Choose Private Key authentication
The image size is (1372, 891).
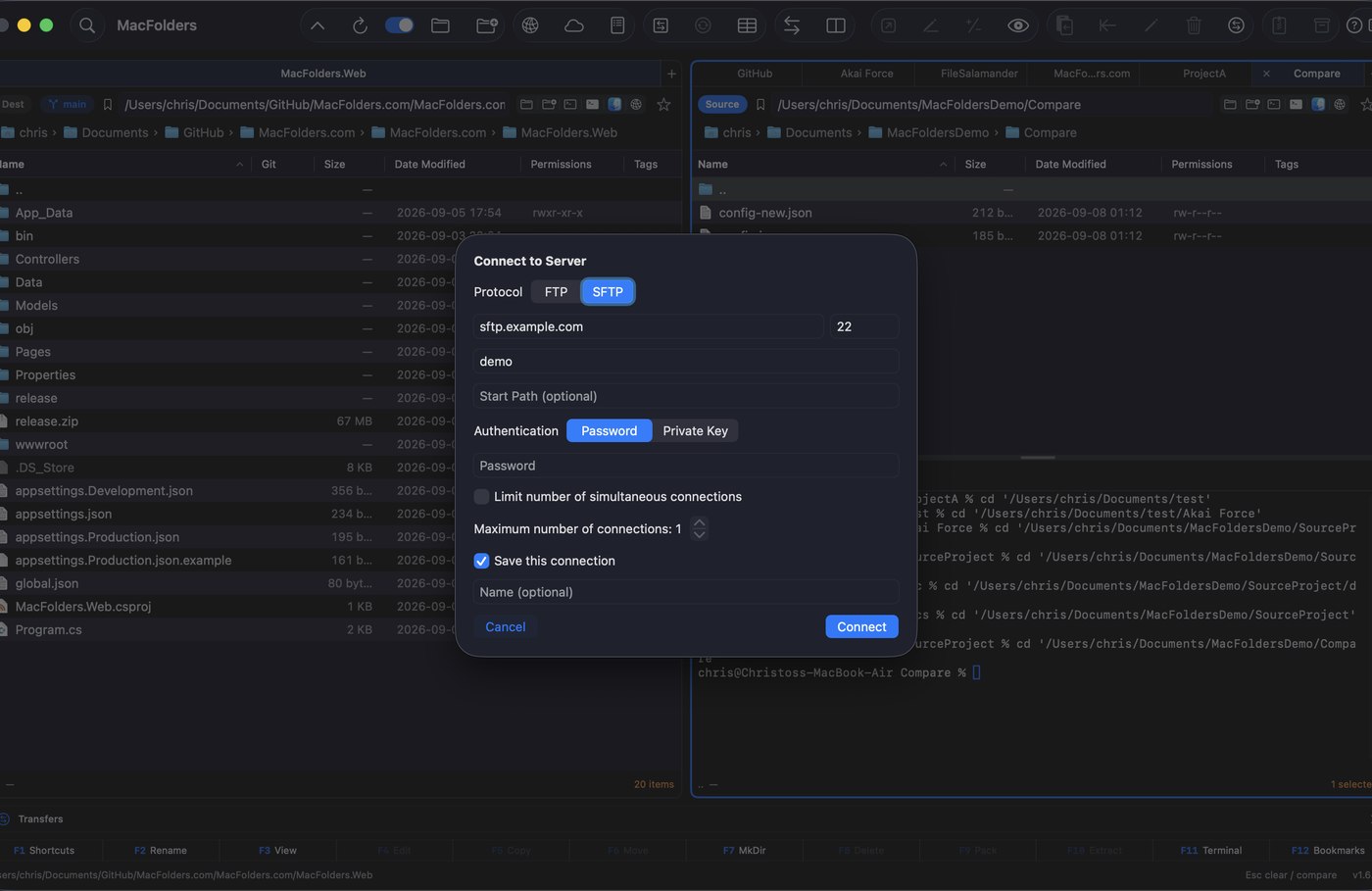pos(695,431)
